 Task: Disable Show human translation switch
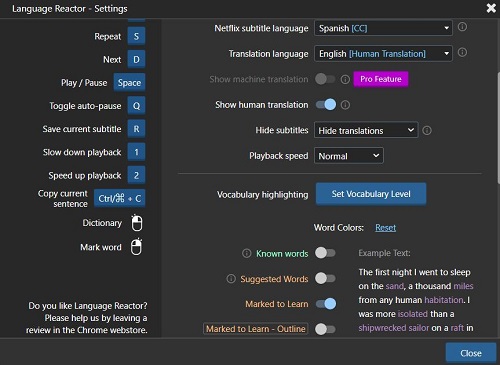pyautogui.click(x=326, y=105)
